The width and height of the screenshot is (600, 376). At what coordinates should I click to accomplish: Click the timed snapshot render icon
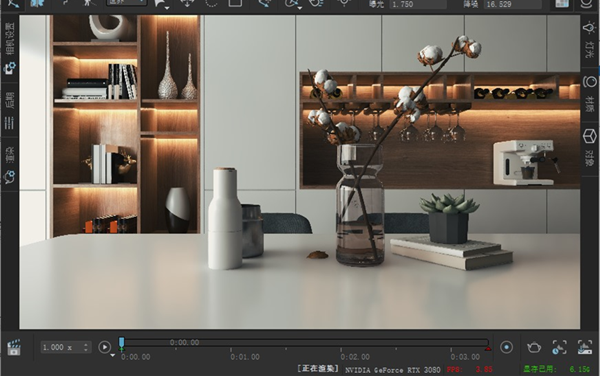[559, 347]
